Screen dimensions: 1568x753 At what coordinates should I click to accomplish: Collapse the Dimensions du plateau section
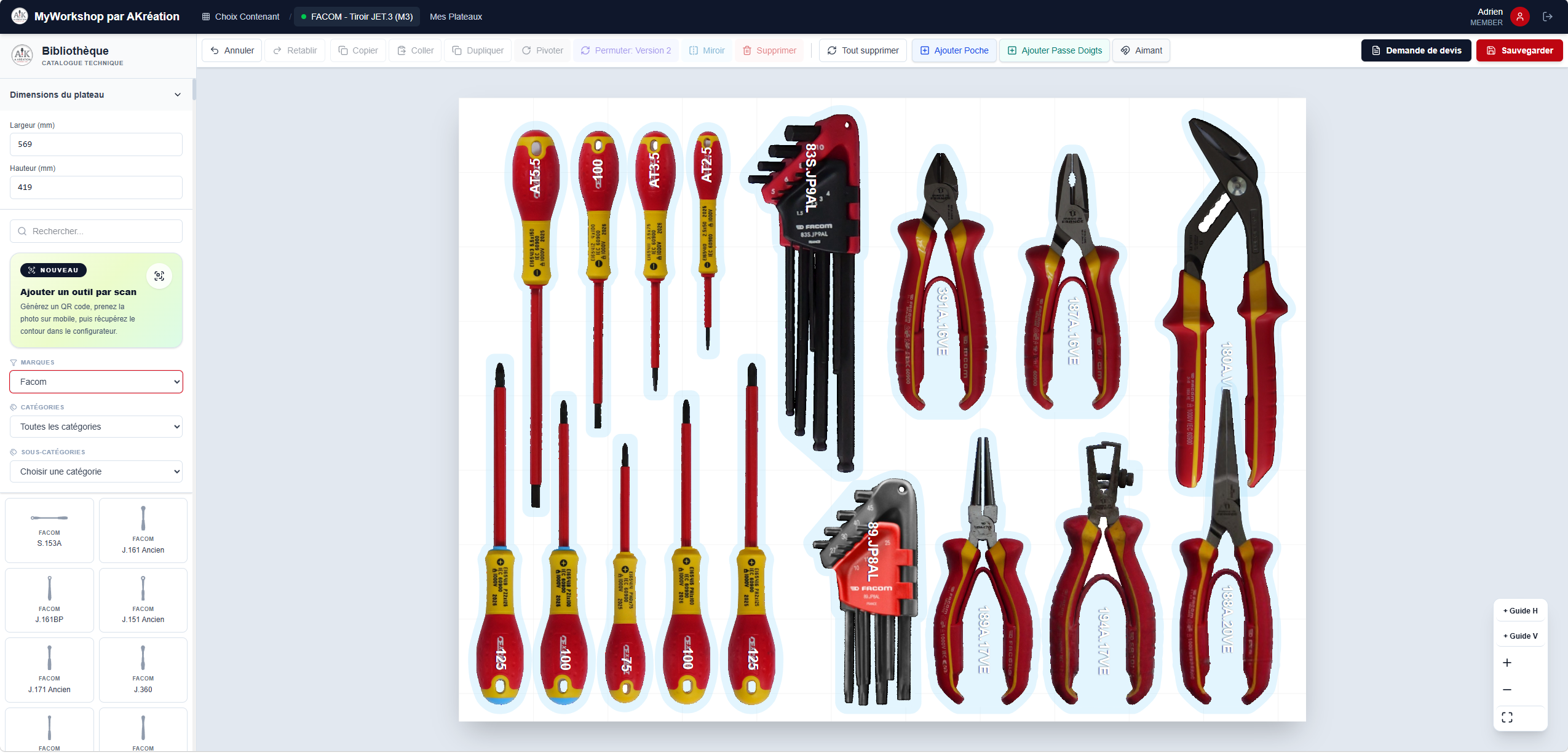tap(96, 95)
